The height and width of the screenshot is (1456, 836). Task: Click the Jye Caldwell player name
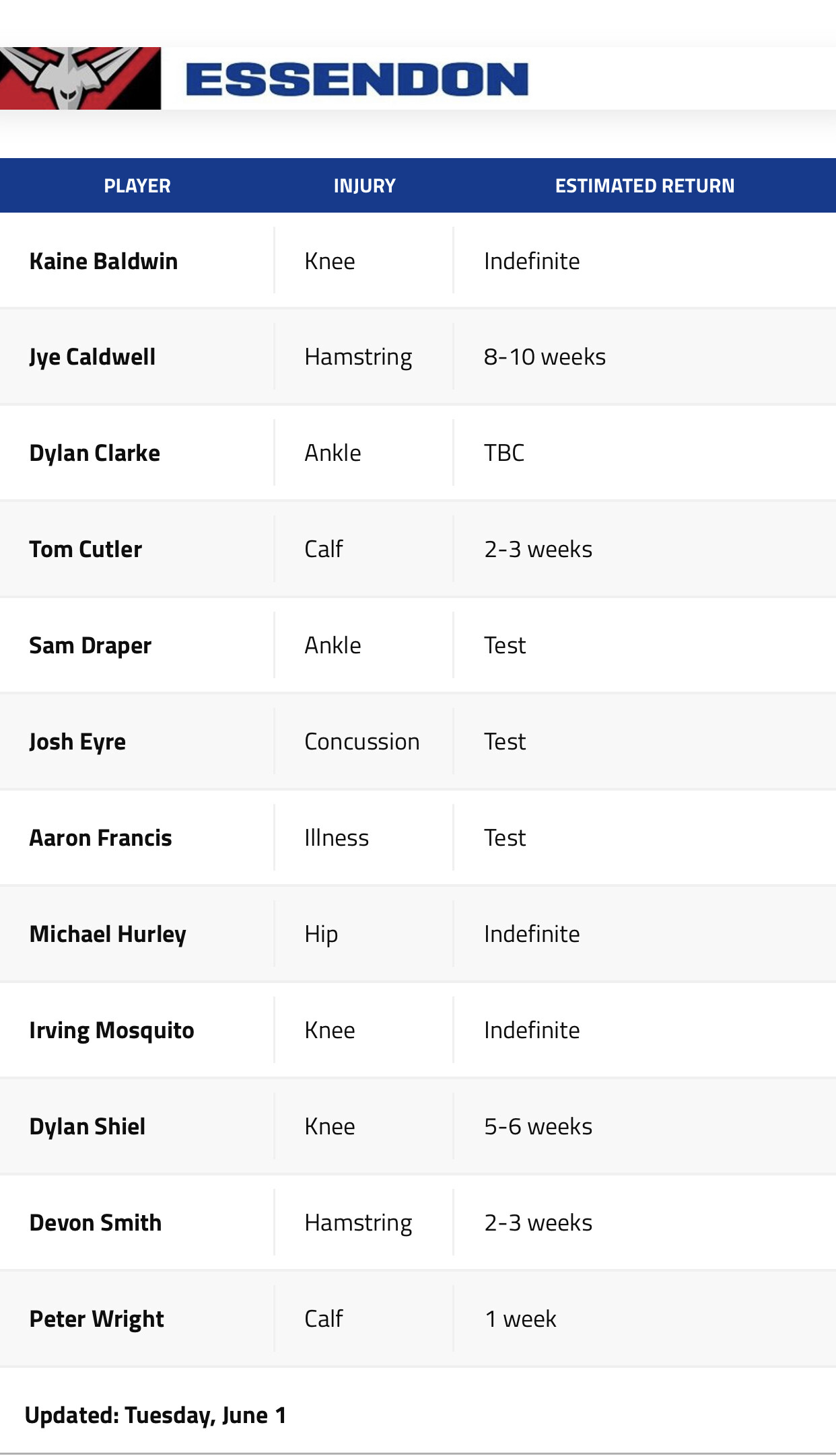92,357
